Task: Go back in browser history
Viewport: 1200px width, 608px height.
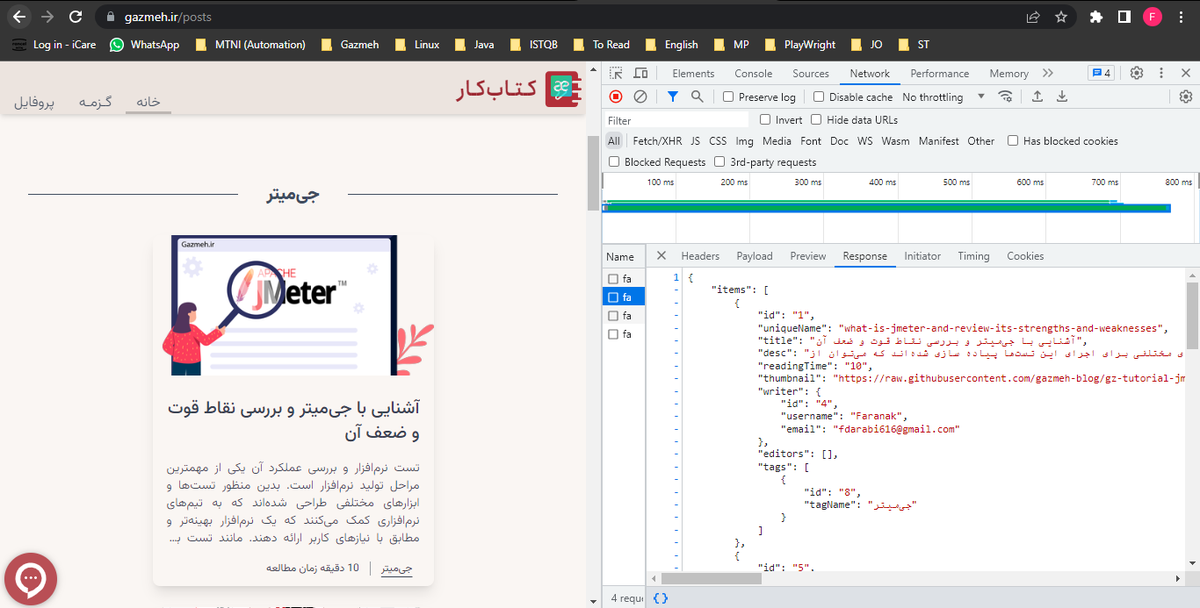Action: 19,17
